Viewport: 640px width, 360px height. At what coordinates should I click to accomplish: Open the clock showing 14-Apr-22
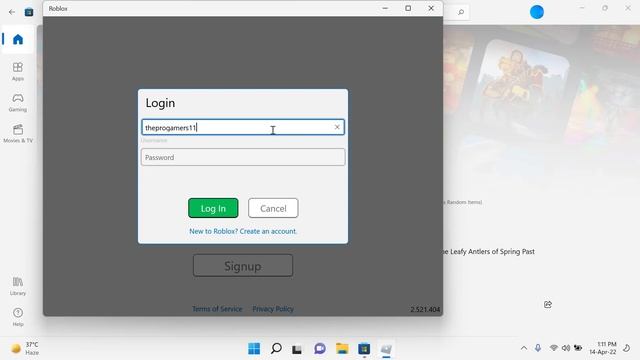[x=603, y=348]
